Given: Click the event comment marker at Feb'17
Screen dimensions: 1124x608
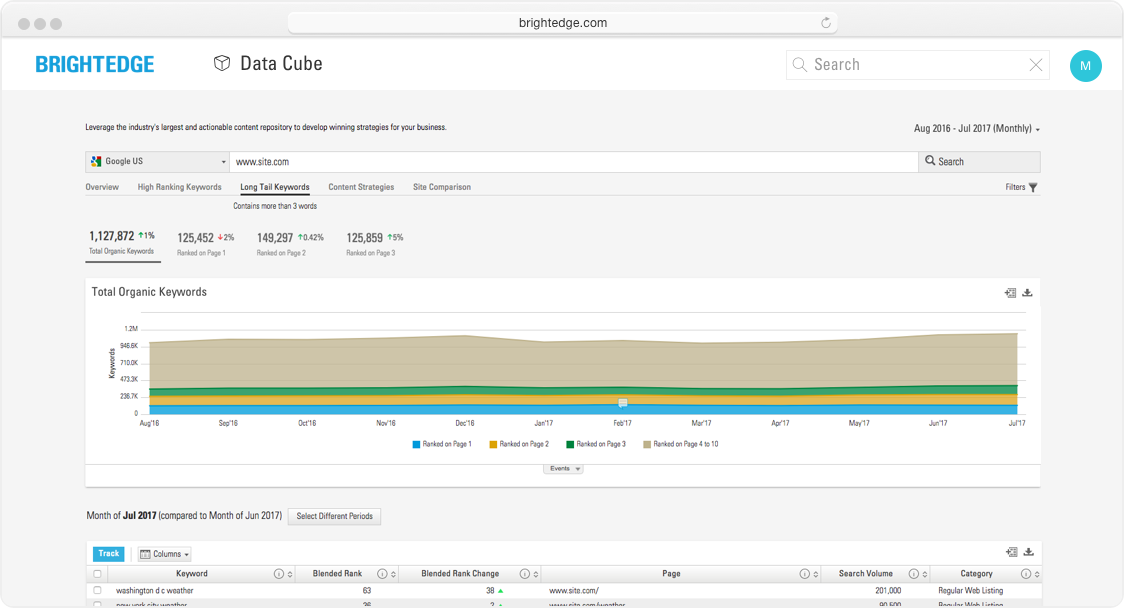Looking at the screenshot, I should pos(622,403).
